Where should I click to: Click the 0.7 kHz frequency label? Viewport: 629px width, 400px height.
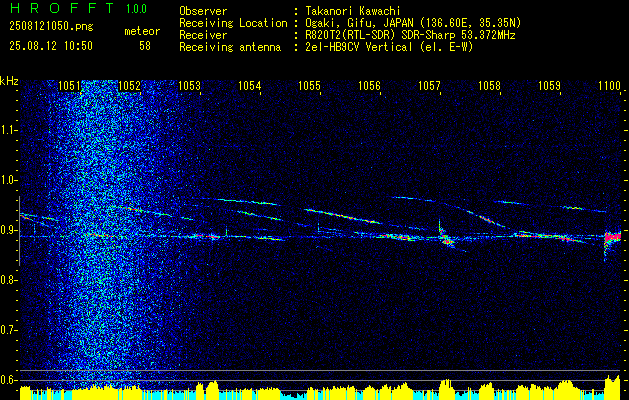click(7, 330)
